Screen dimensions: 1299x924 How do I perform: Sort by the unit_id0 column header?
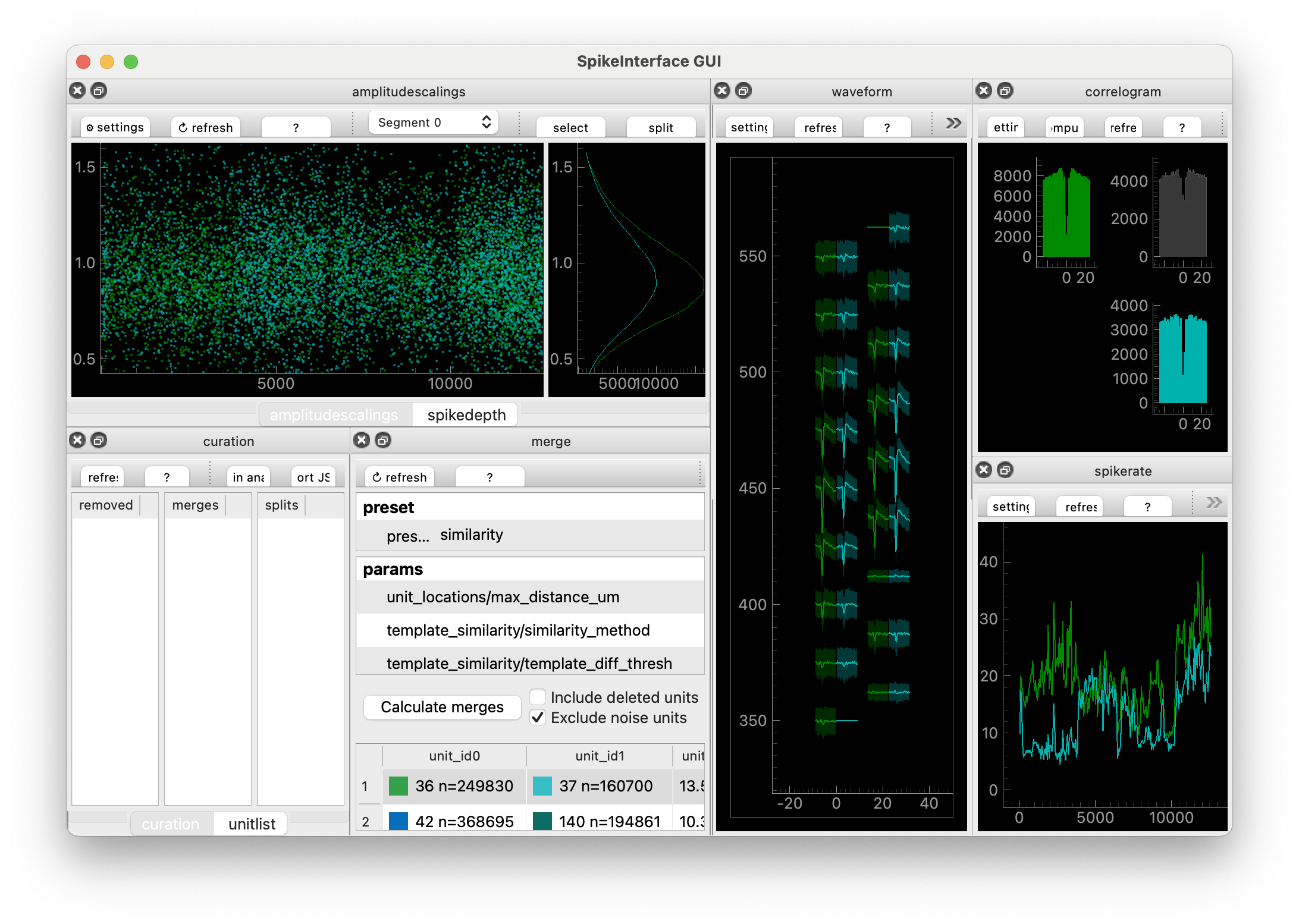pos(454,756)
